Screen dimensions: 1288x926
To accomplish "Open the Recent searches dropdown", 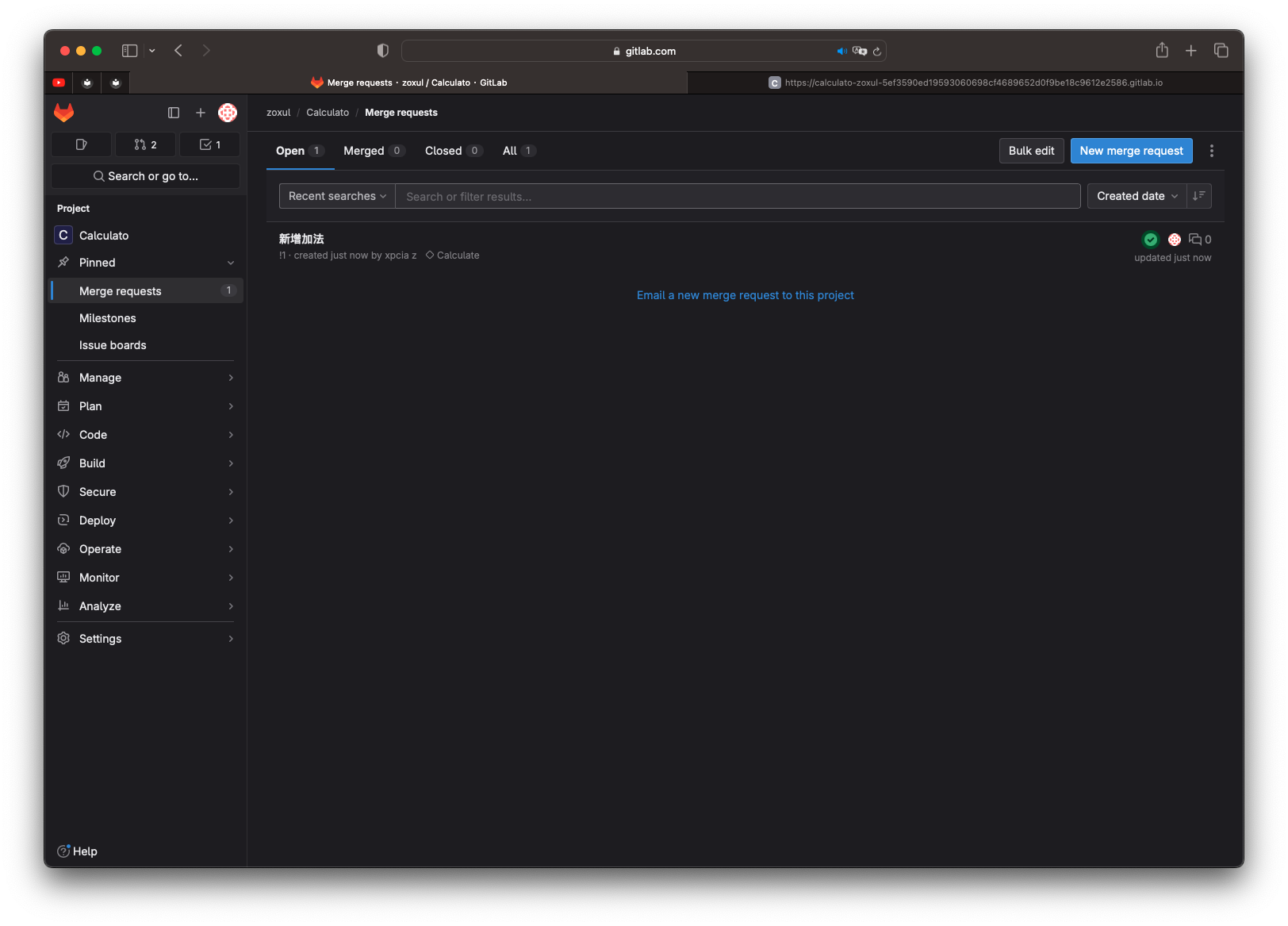I will [x=337, y=196].
